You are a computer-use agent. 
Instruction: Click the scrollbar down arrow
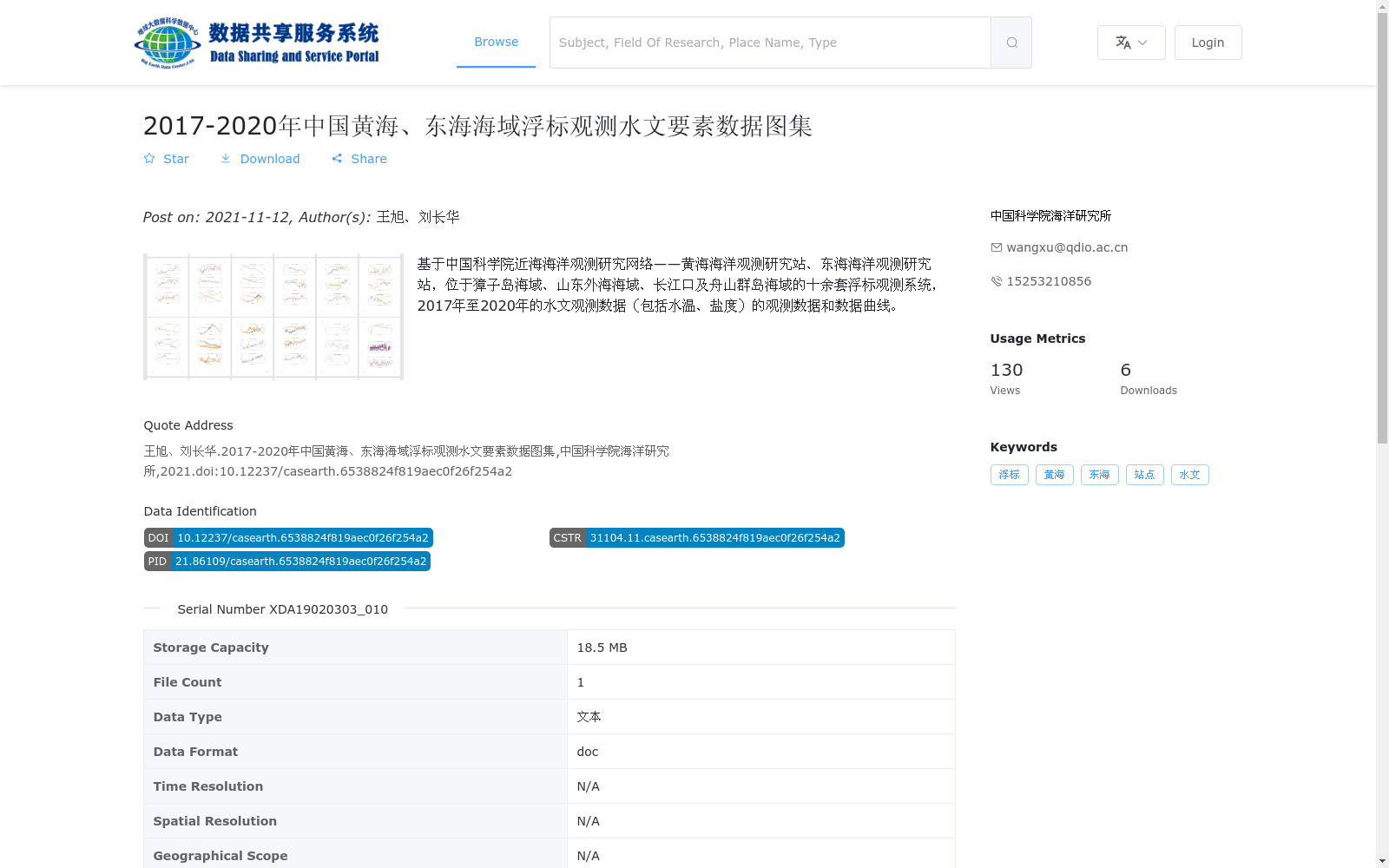(1382, 861)
